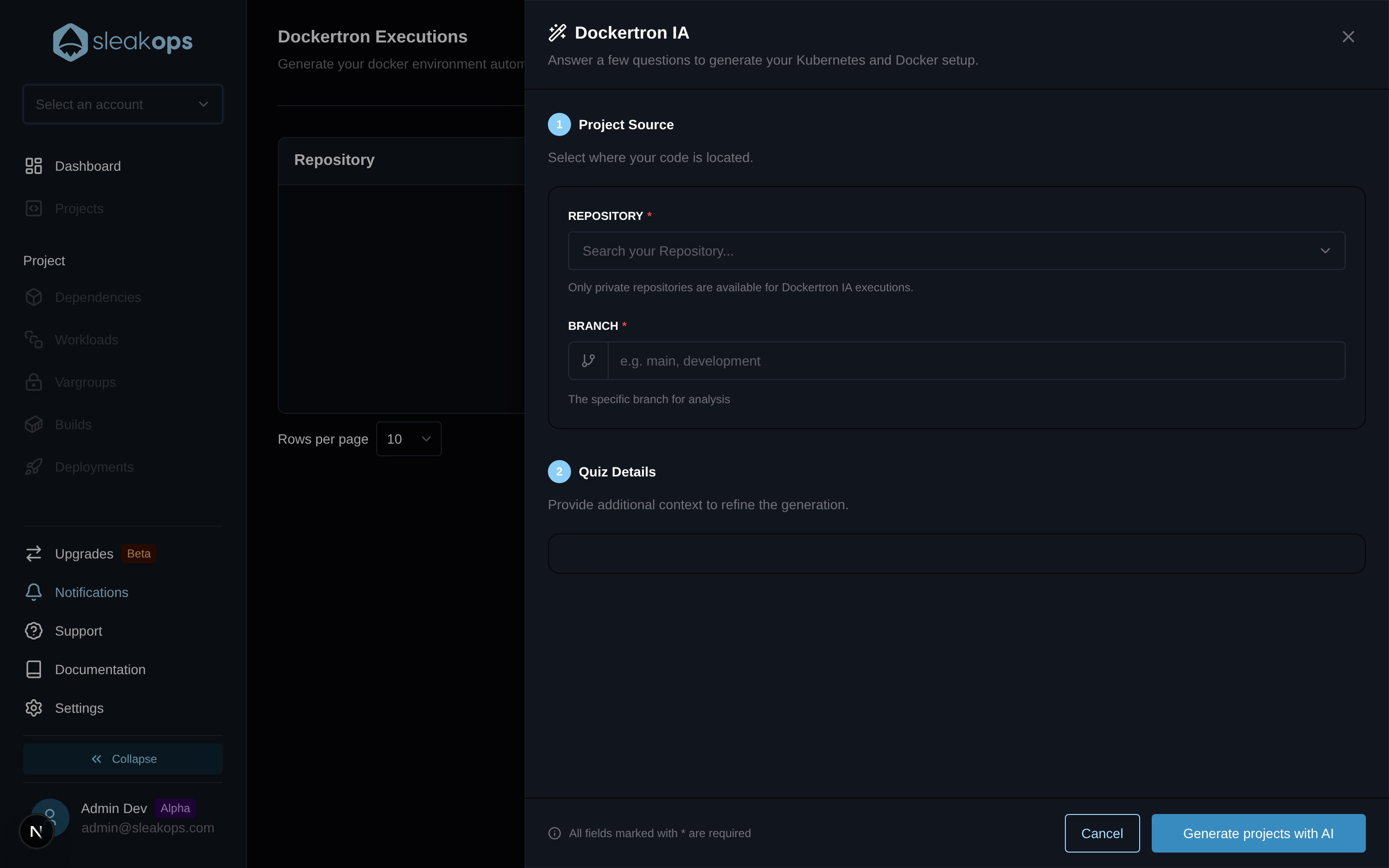
Task: Focus the Branch text input
Action: [x=976, y=361]
